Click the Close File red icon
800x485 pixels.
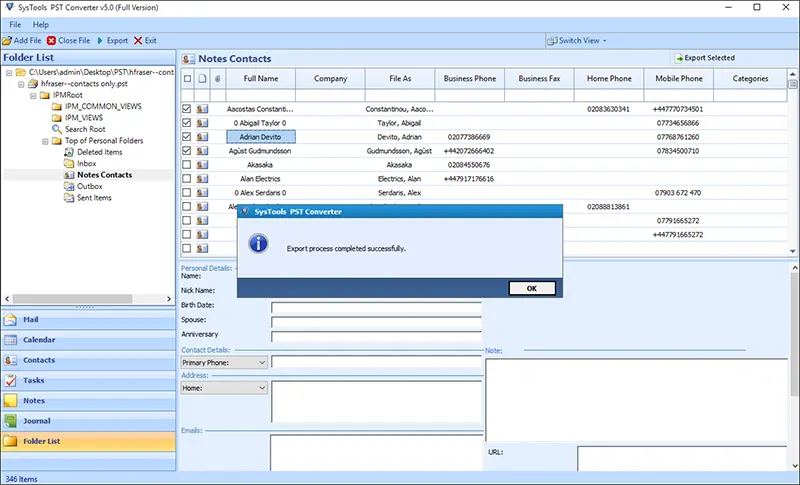click(51, 40)
